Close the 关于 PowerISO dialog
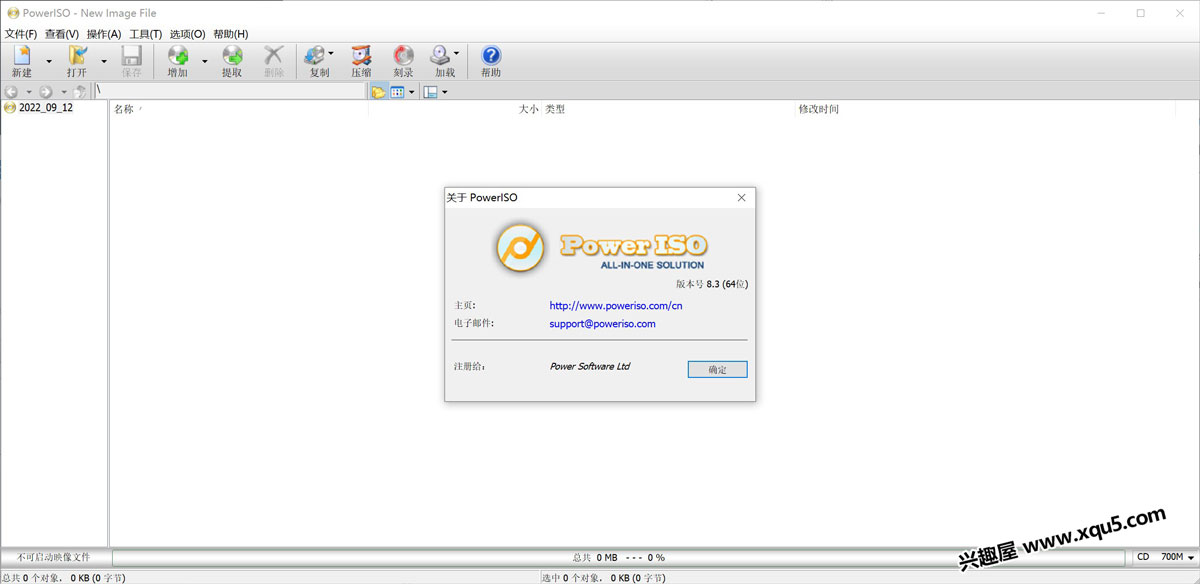Screen dimensions: 1200x584 pos(741,198)
